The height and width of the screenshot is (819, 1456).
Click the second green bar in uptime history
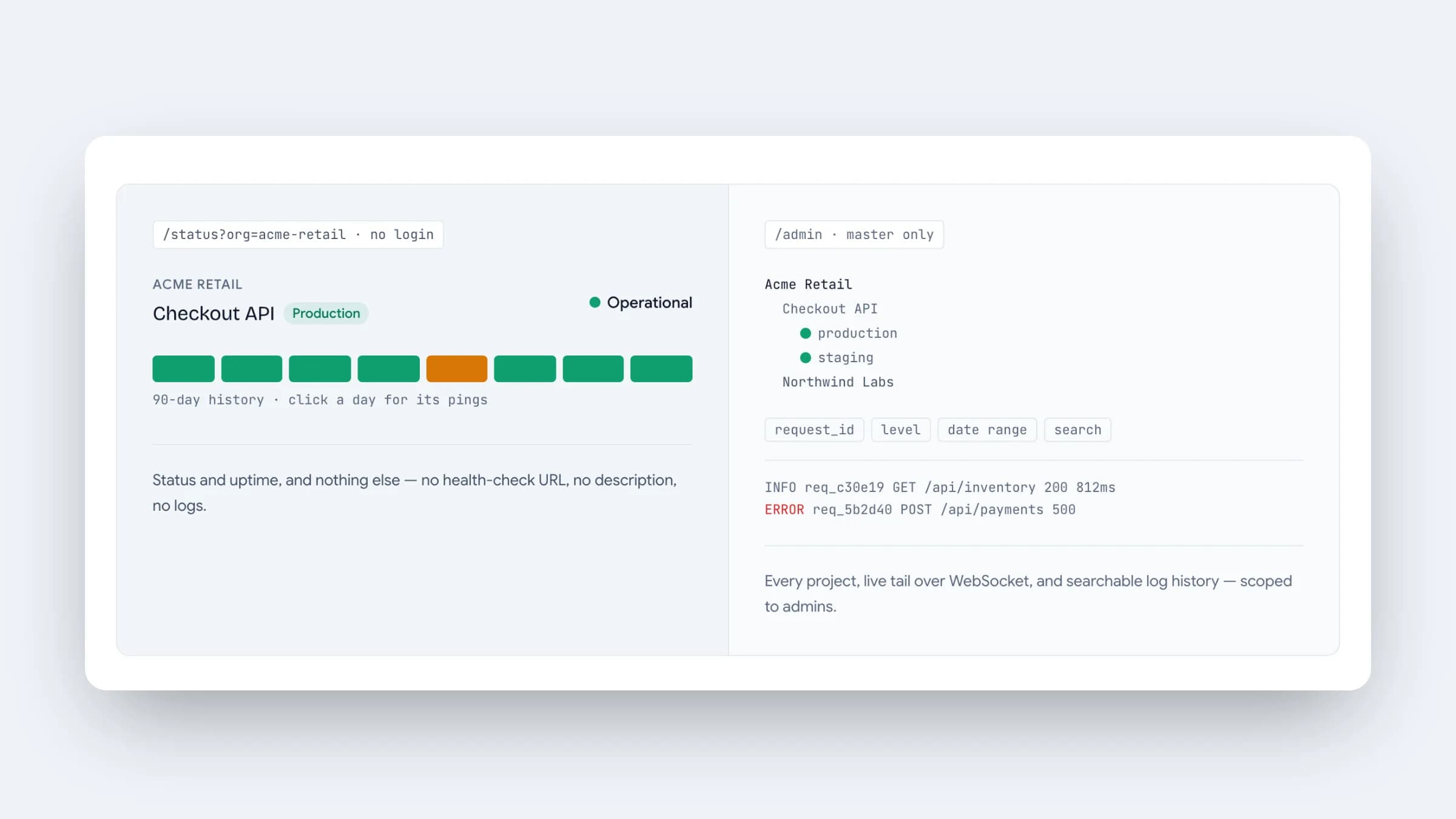(x=252, y=369)
